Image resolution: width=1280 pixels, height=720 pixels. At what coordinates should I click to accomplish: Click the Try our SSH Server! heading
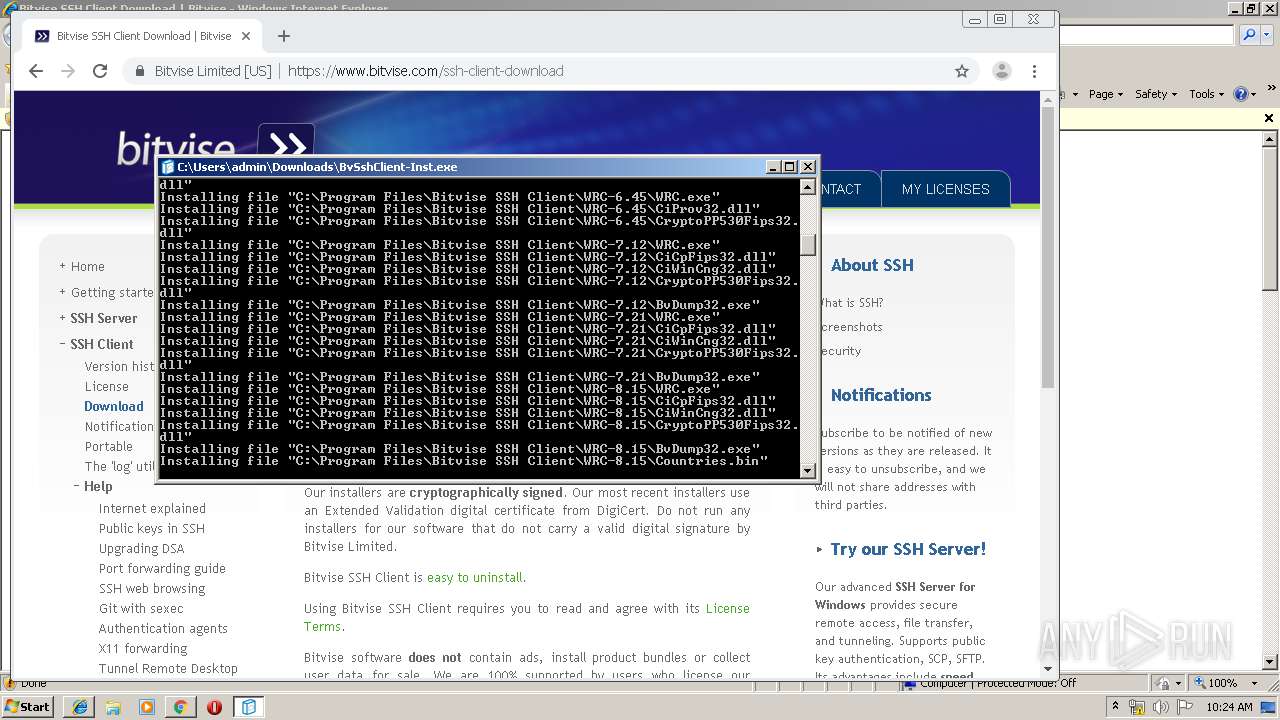click(x=908, y=549)
